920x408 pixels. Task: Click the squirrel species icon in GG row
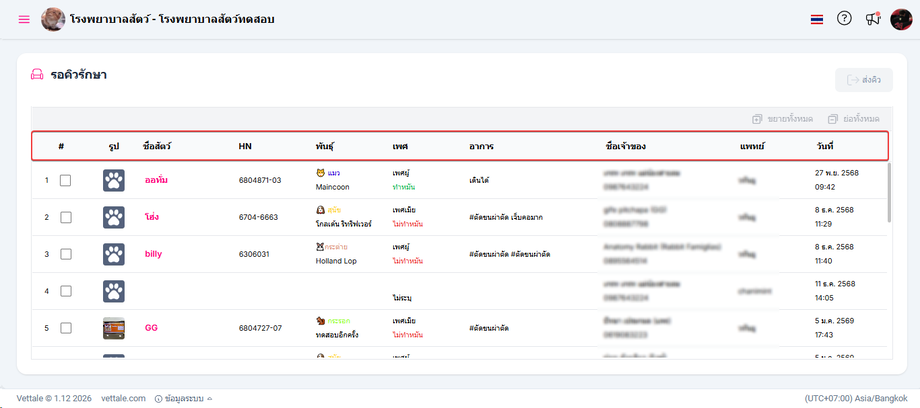pos(320,321)
